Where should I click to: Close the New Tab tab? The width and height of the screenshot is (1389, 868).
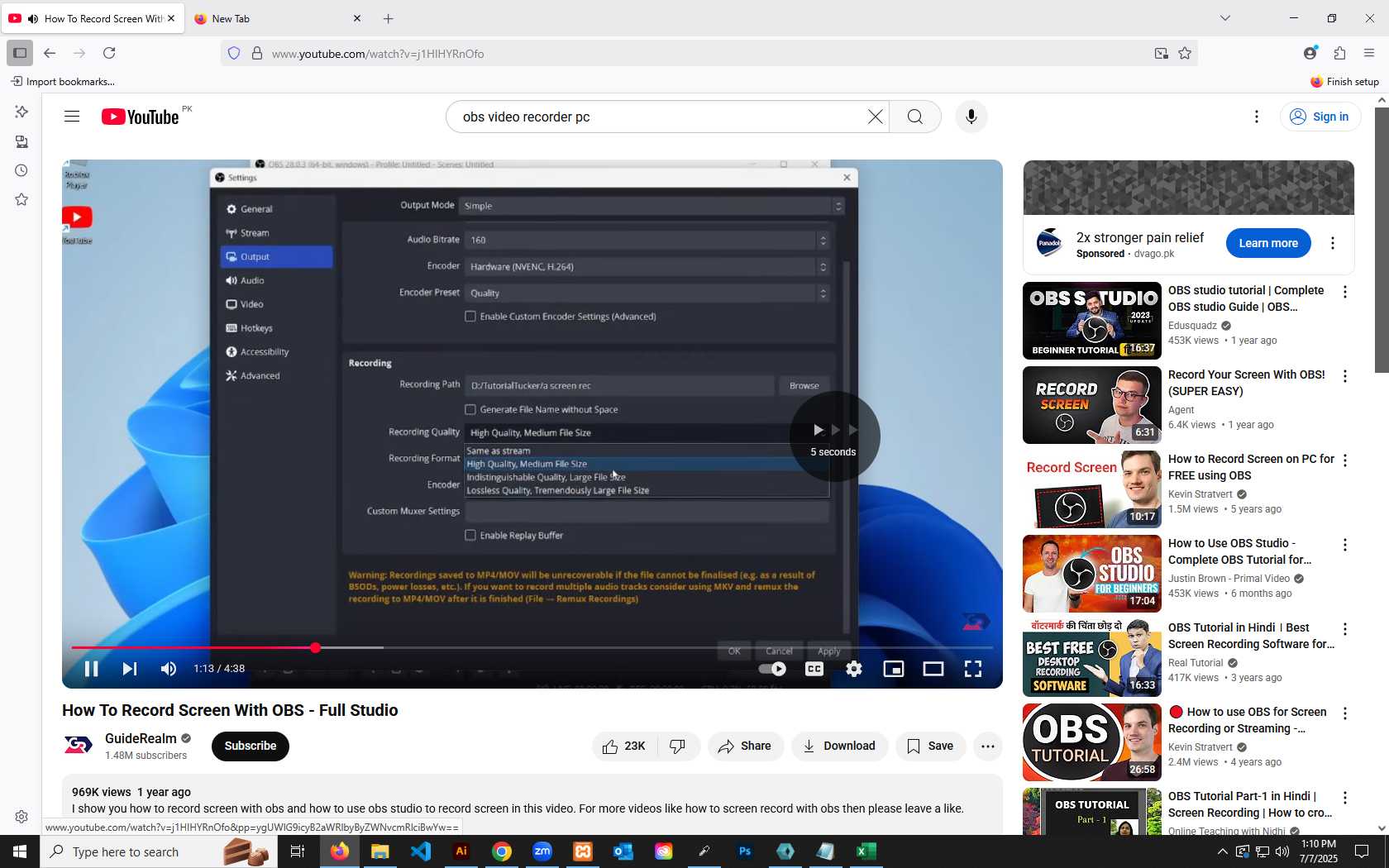[357, 18]
